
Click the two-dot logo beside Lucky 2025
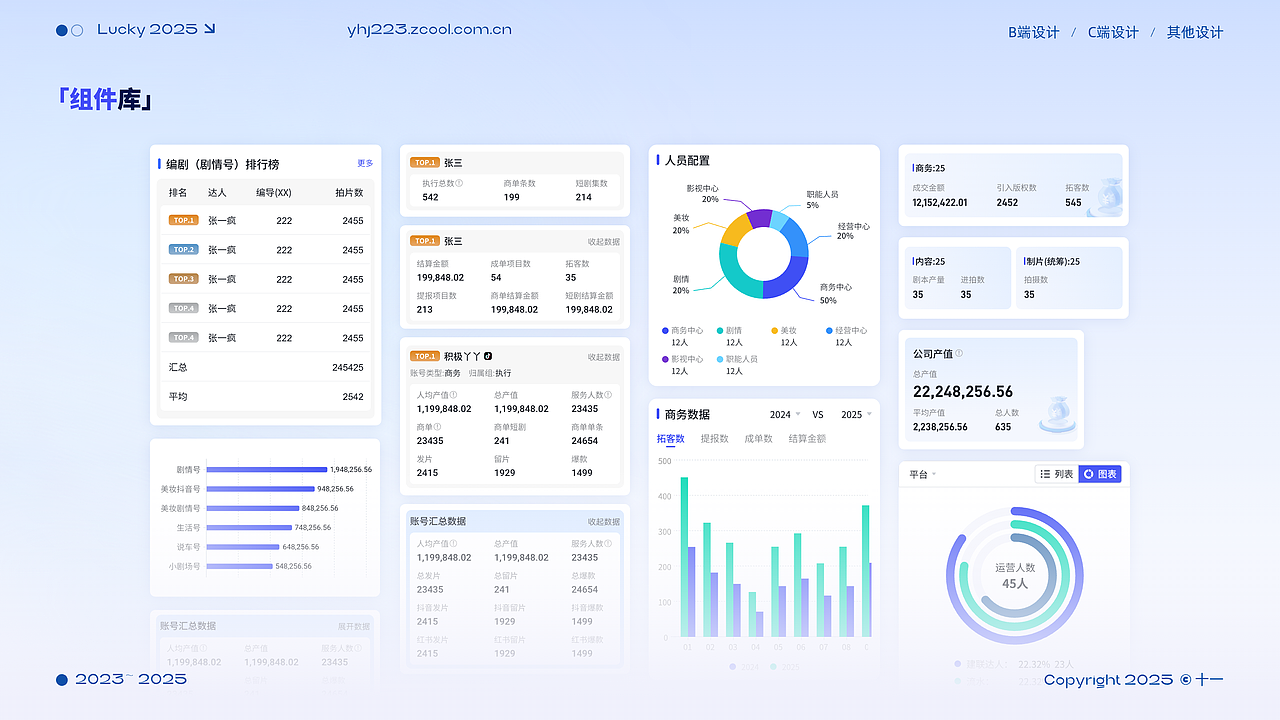point(69,30)
